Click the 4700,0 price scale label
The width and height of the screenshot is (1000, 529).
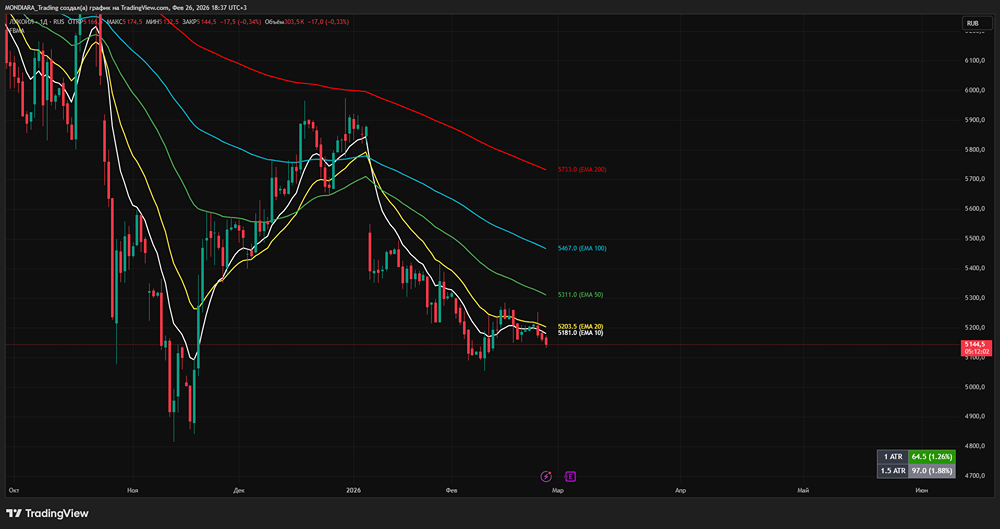pos(974,475)
